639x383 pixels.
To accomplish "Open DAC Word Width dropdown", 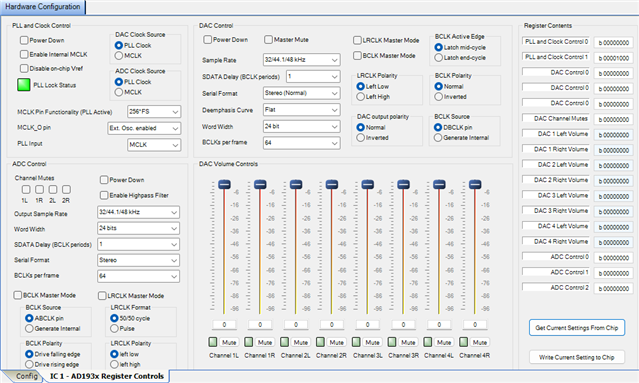I will (302, 126).
